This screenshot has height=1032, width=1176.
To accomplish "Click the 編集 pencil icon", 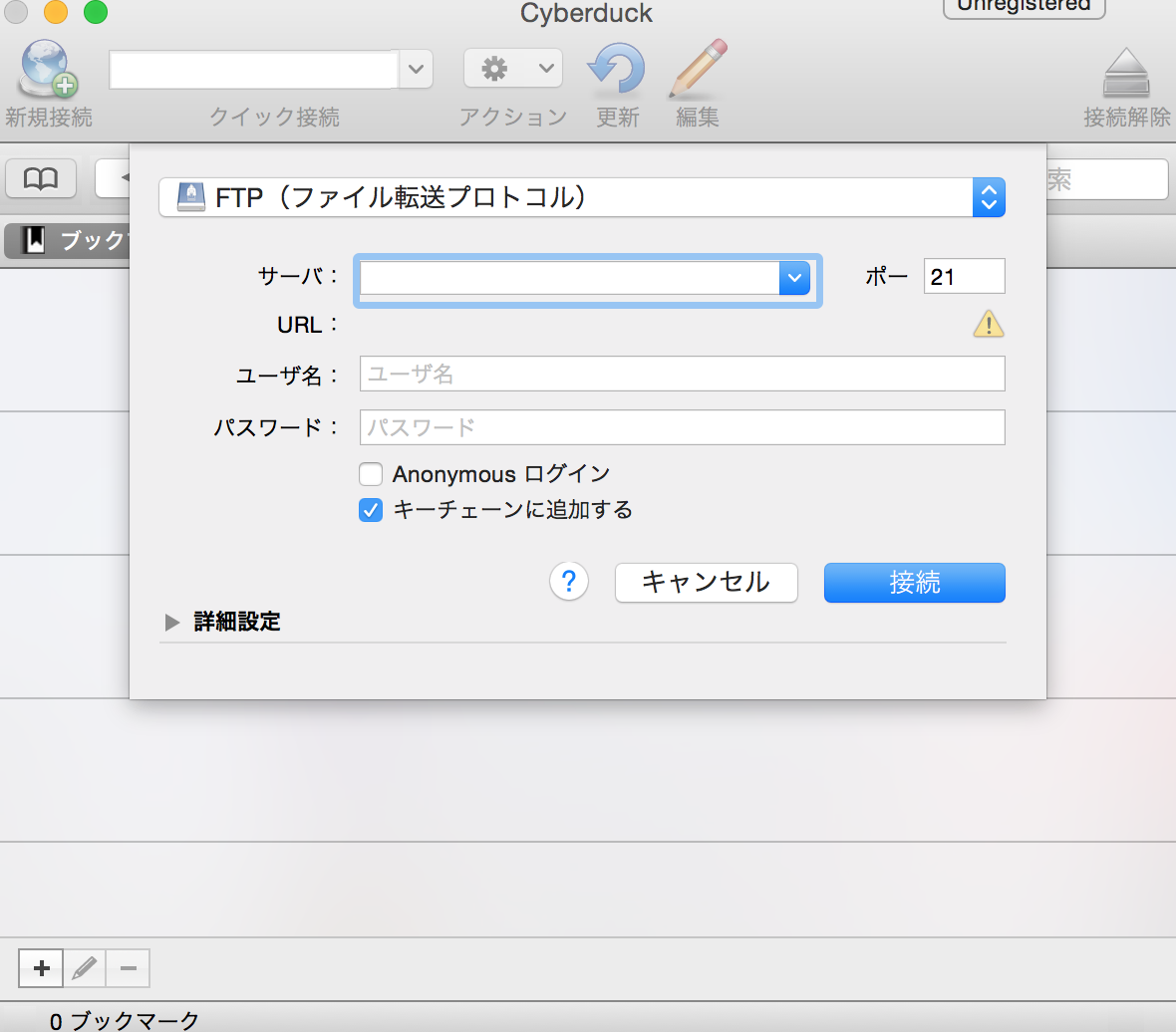I will click(698, 69).
